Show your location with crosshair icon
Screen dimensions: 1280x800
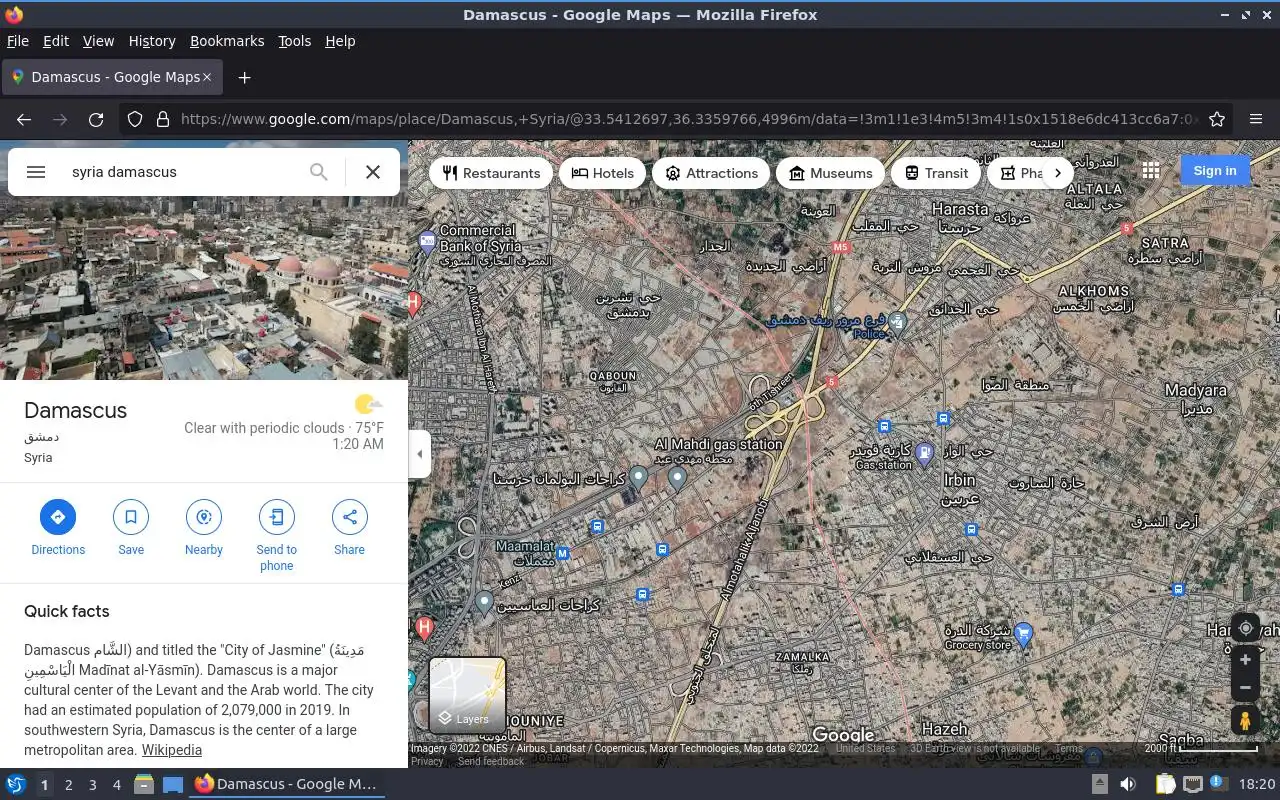pyautogui.click(x=1245, y=629)
